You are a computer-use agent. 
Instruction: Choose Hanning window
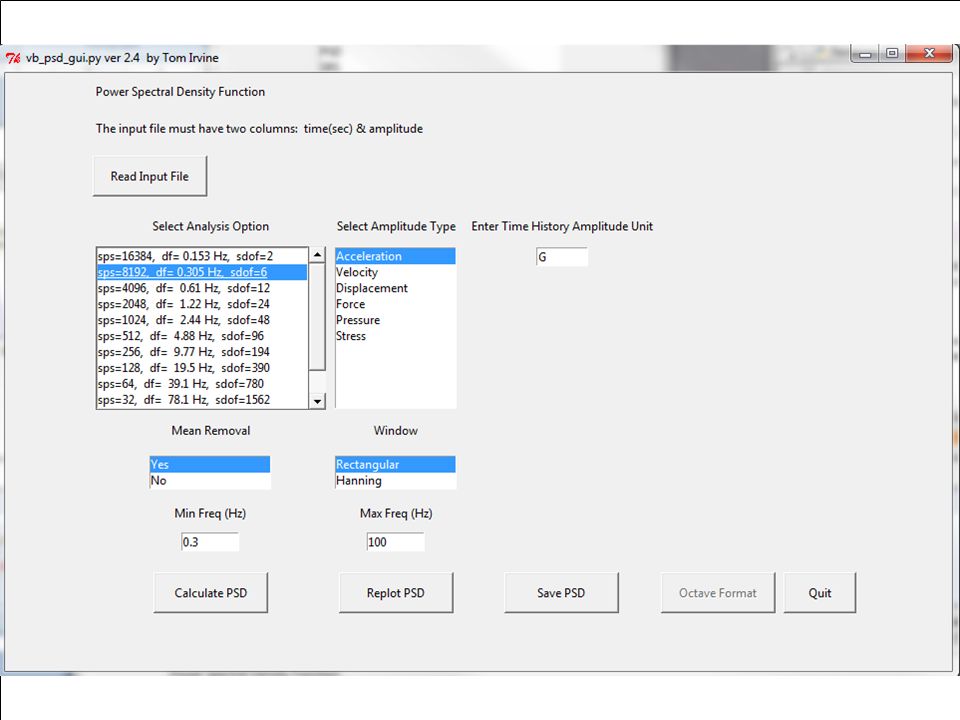click(x=396, y=480)
